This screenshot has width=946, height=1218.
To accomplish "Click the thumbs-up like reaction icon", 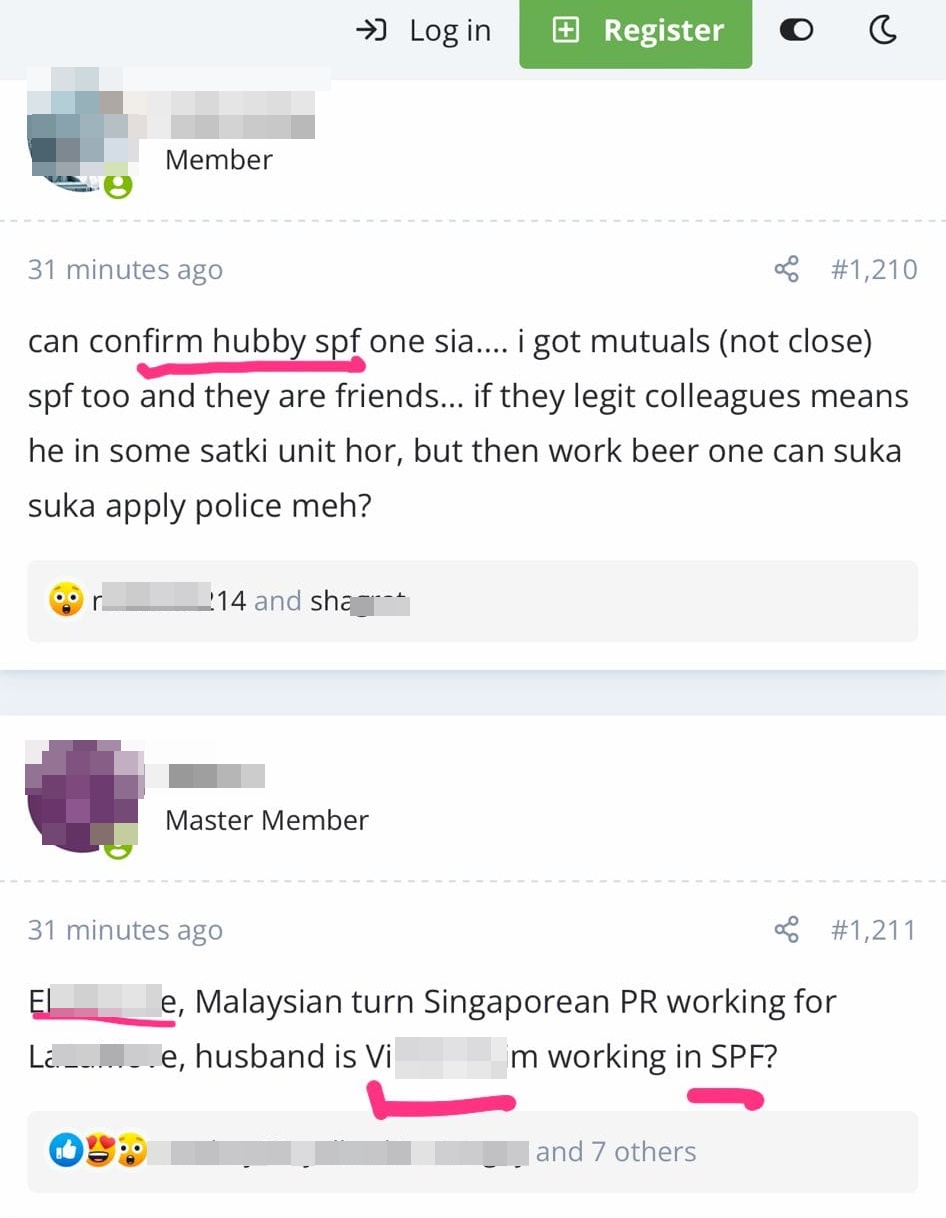I will (x=66, y=1151).
